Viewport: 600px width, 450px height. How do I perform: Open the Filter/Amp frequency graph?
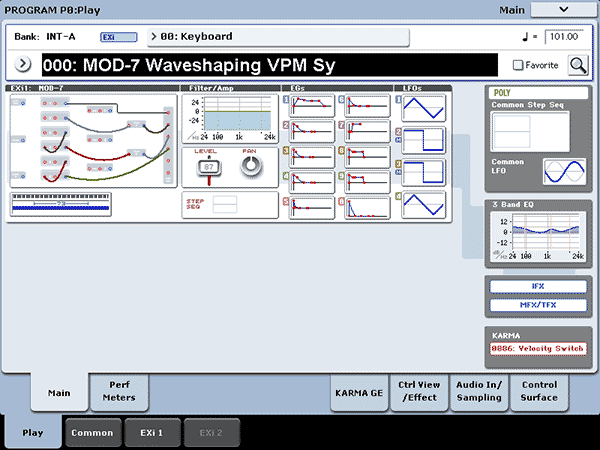point(229,118)
